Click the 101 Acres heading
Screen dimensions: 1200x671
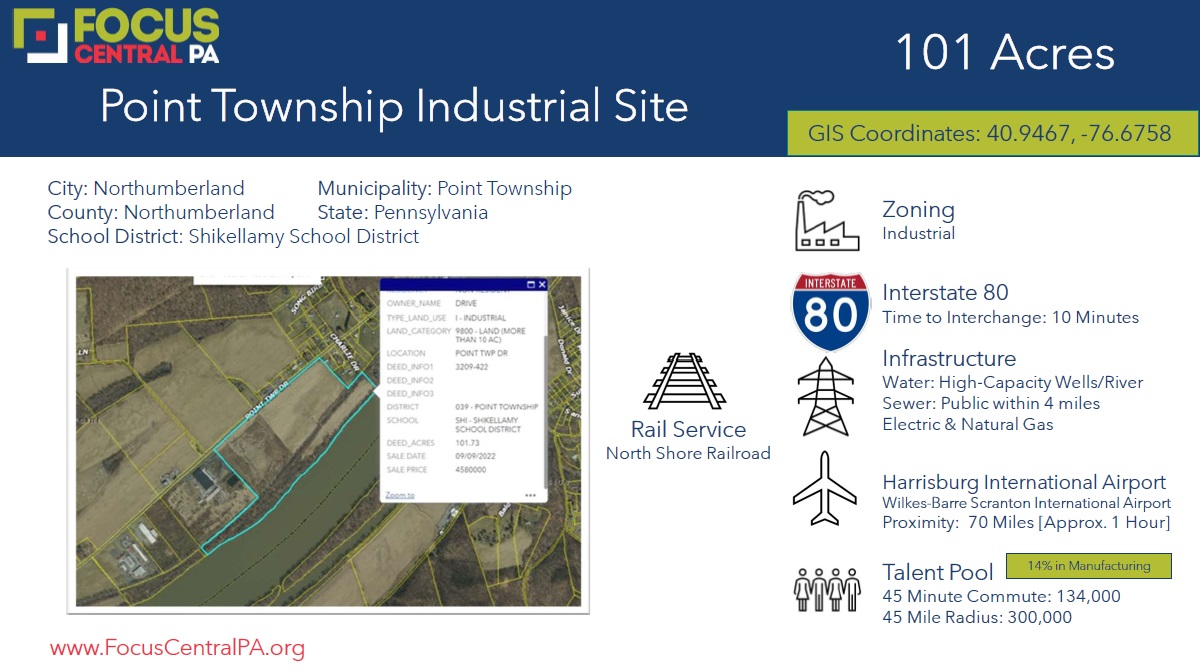click(x=1005, y=52)
